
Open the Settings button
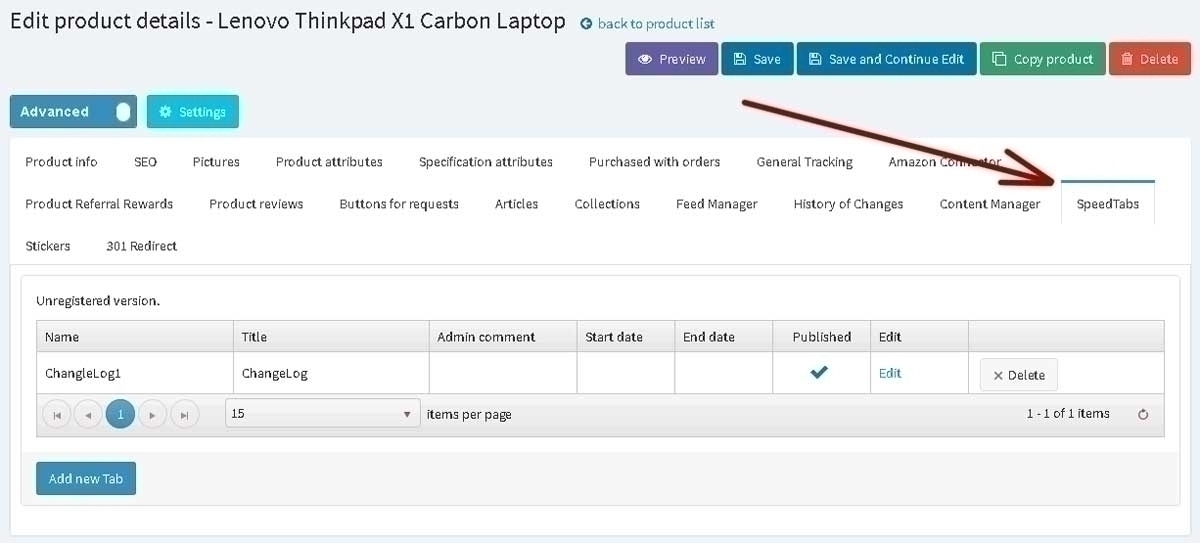[x=193, y=112]
